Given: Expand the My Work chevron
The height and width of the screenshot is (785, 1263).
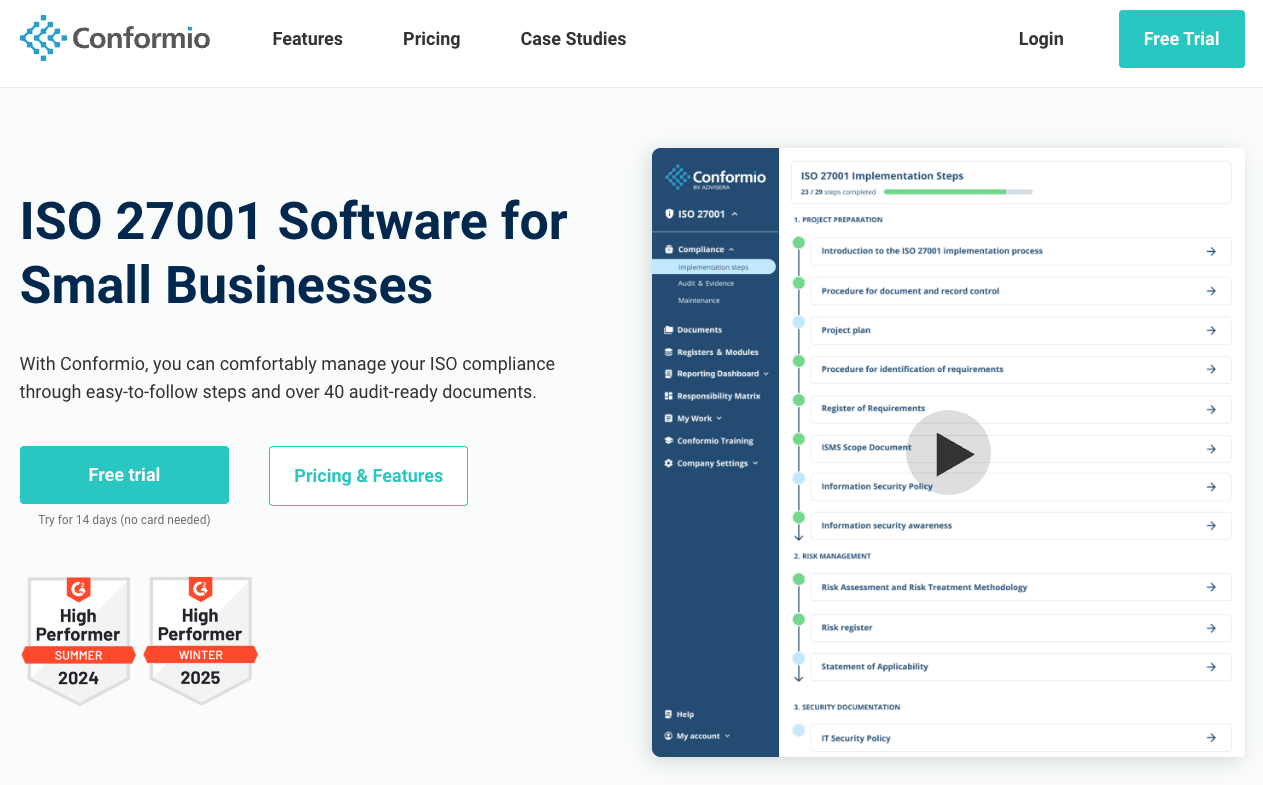Looking at the screenshot, I should pyautogui.click(x=719, y=419).
